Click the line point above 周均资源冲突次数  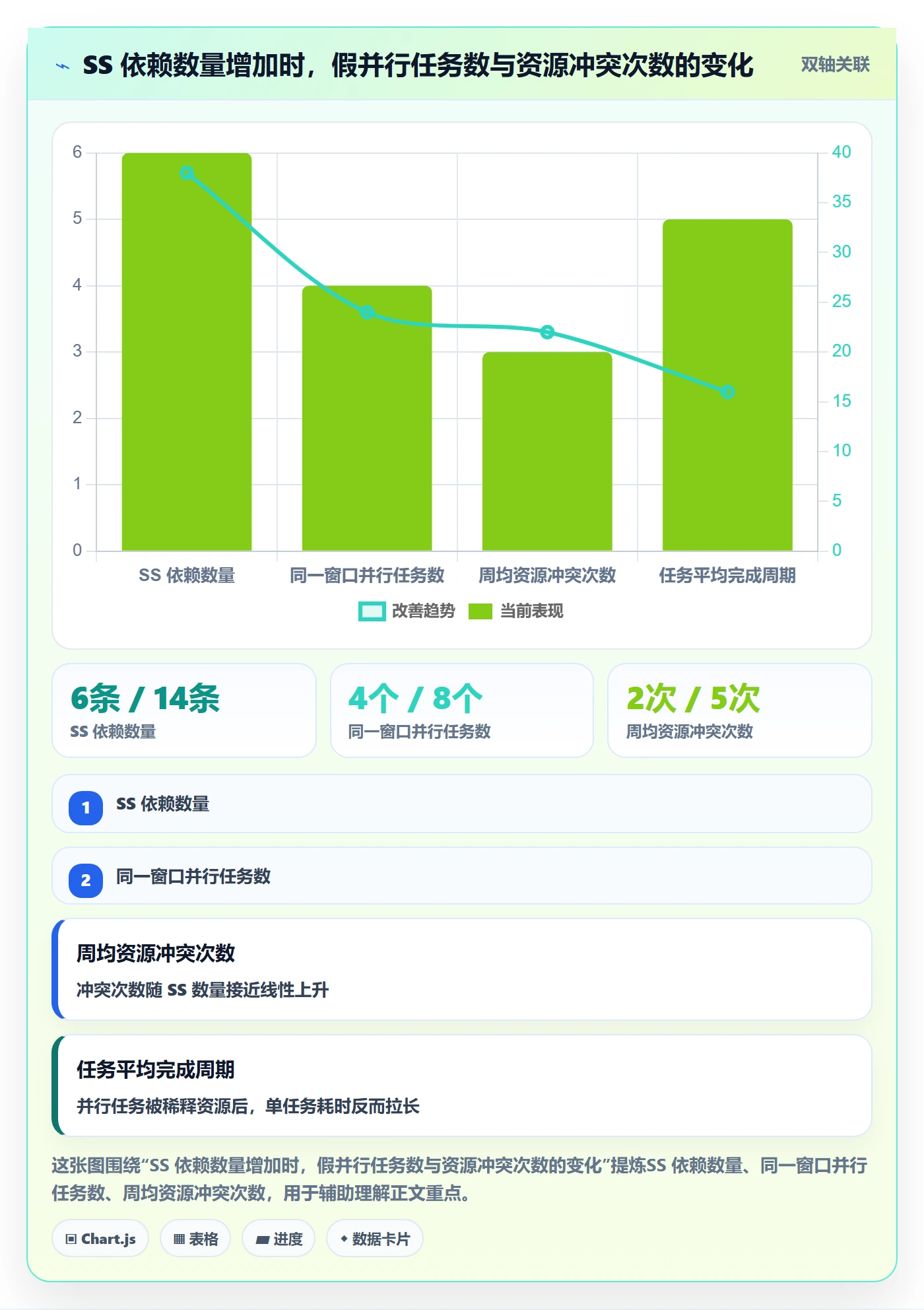point(547,332)
